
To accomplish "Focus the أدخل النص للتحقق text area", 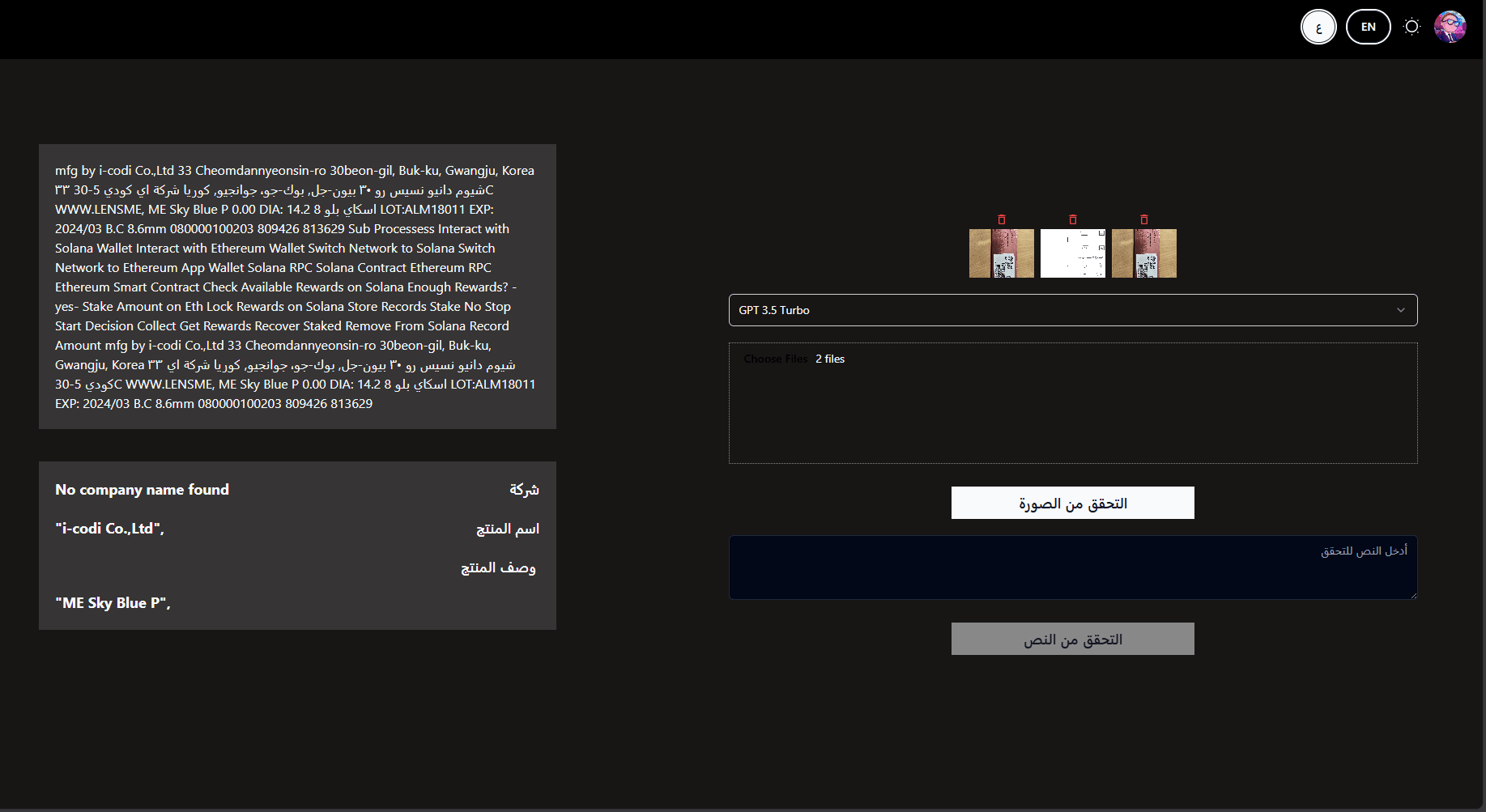I will pos(1073,568).
